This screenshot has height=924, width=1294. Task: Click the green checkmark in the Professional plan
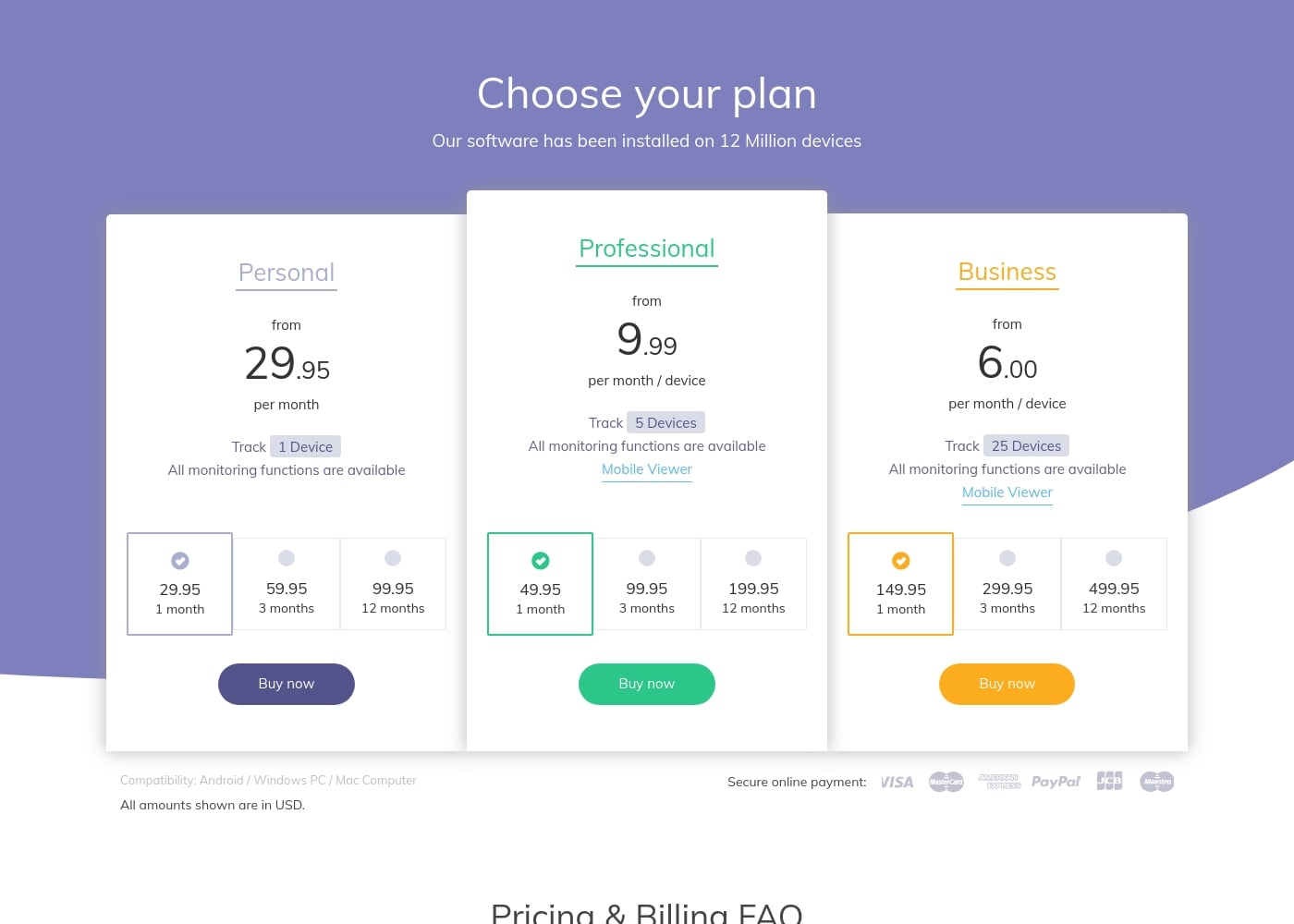point(540,560)
